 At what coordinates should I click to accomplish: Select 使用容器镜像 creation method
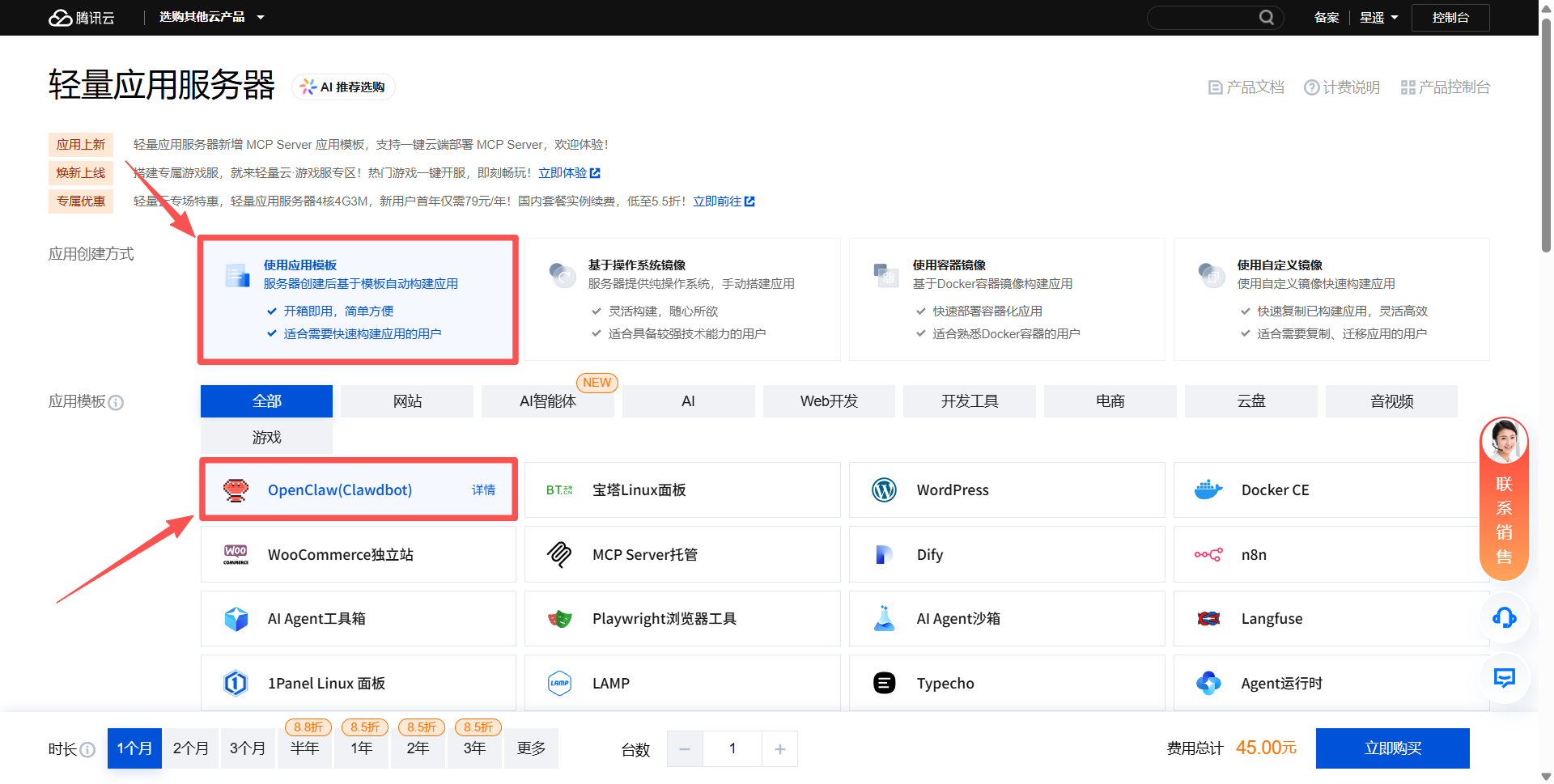[x=1006, y=299]
